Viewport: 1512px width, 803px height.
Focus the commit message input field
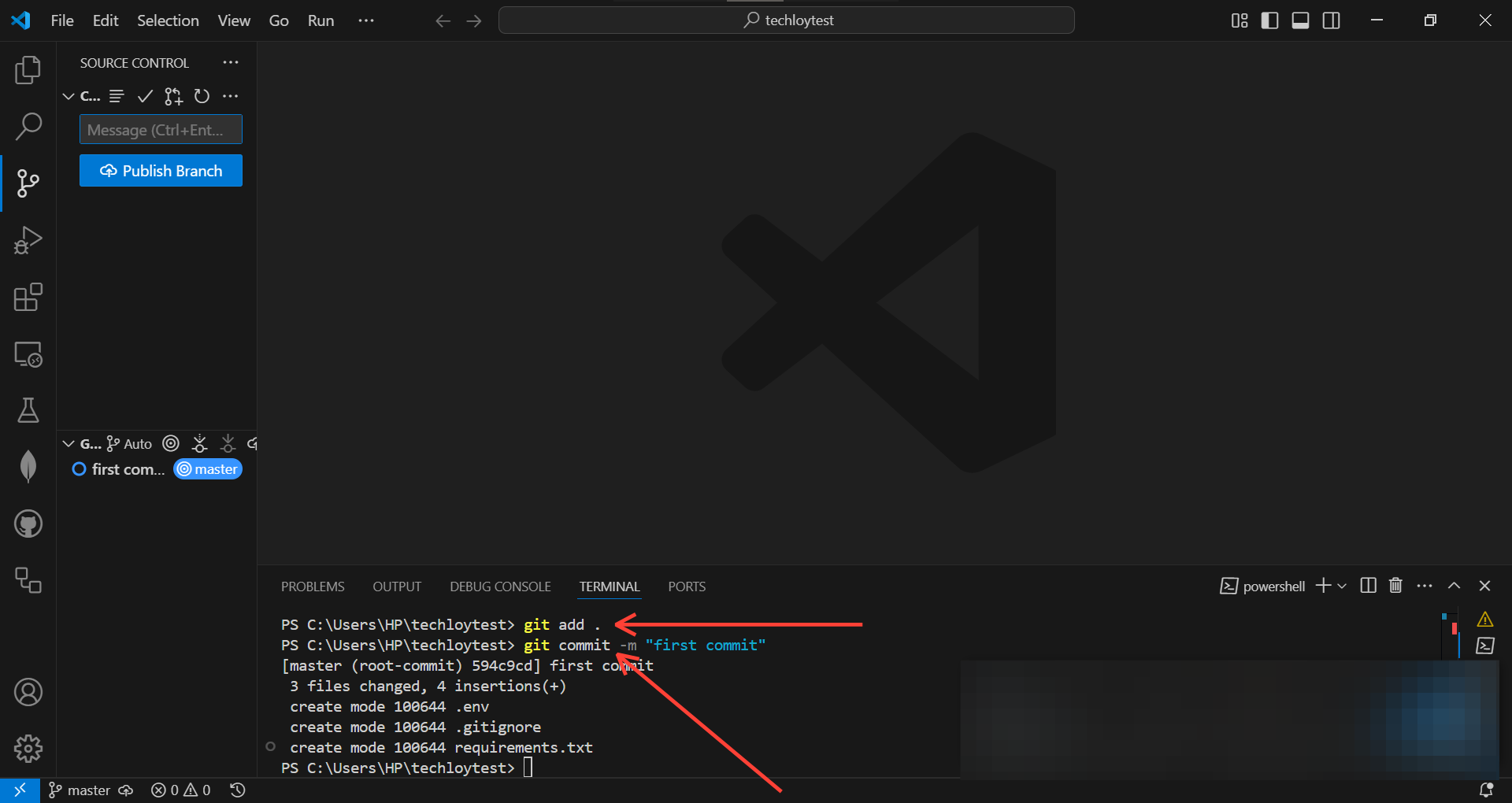pyautogui.click(x=161, y=130)
